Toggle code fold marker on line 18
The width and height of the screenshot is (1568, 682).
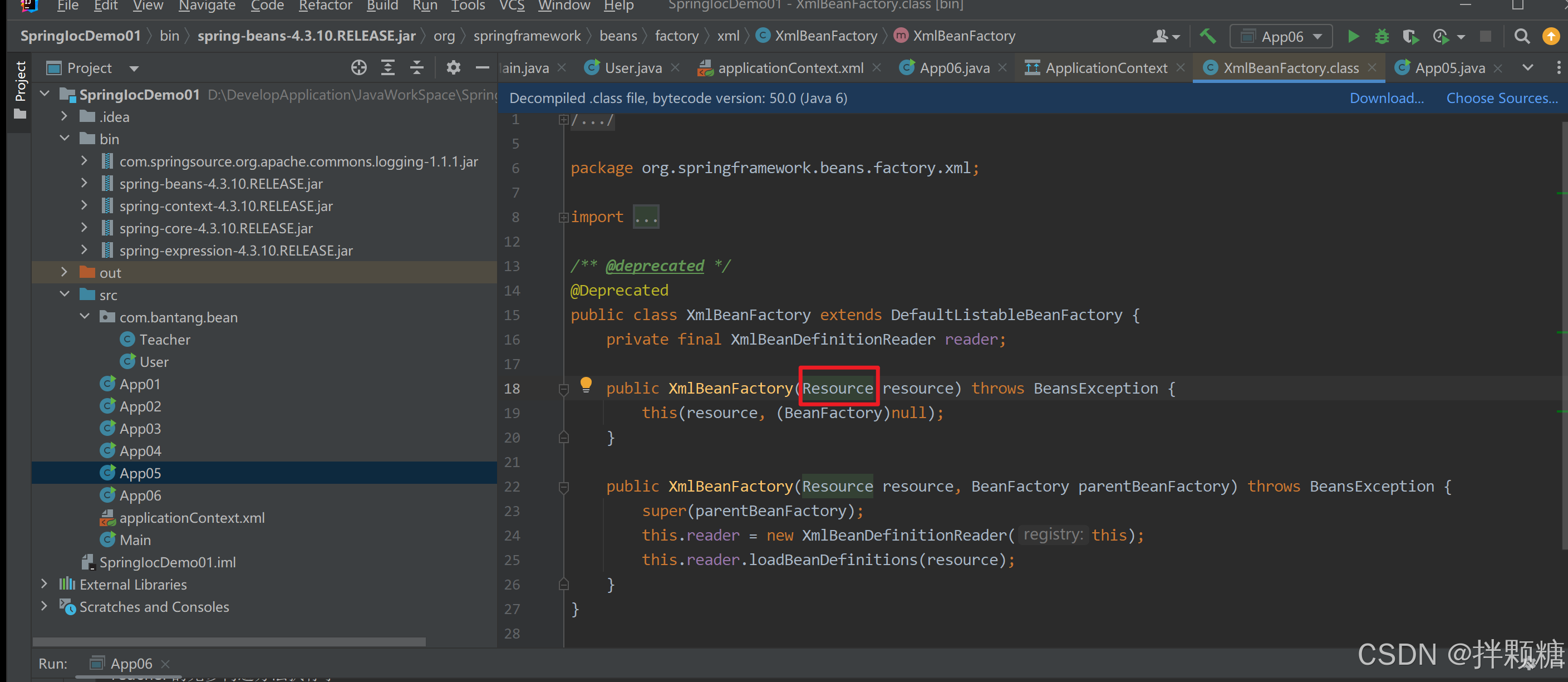pos(564,389)
